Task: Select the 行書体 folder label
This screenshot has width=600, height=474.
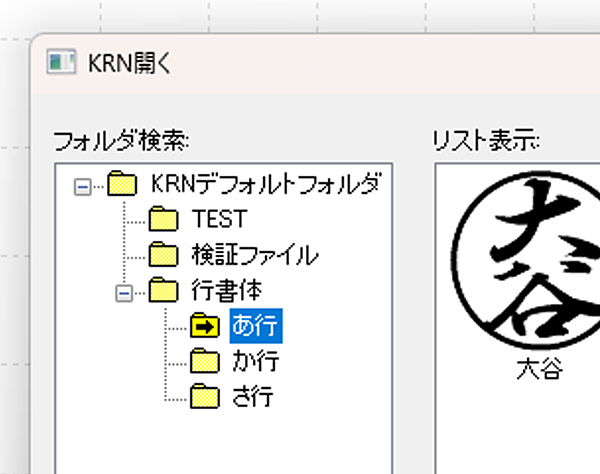Action: (x=227, y=290)
